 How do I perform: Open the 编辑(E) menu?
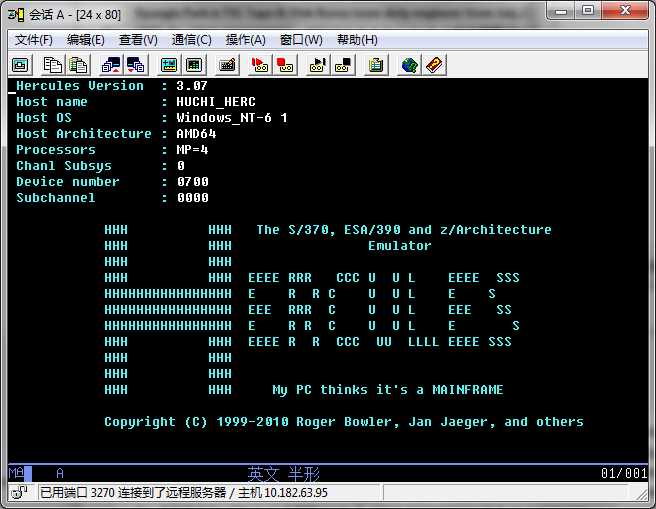coord(86,40)
